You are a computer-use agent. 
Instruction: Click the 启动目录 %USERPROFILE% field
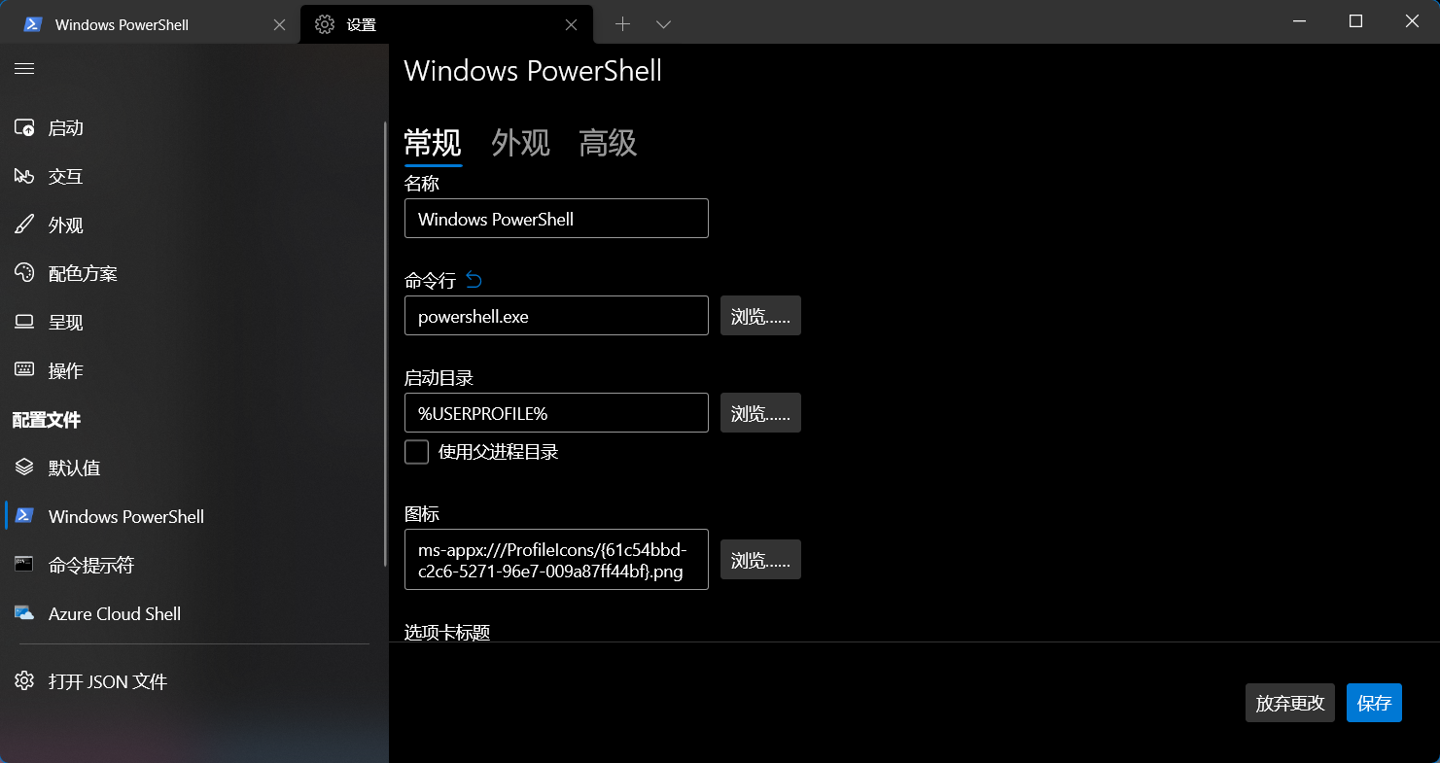point(556,412)
